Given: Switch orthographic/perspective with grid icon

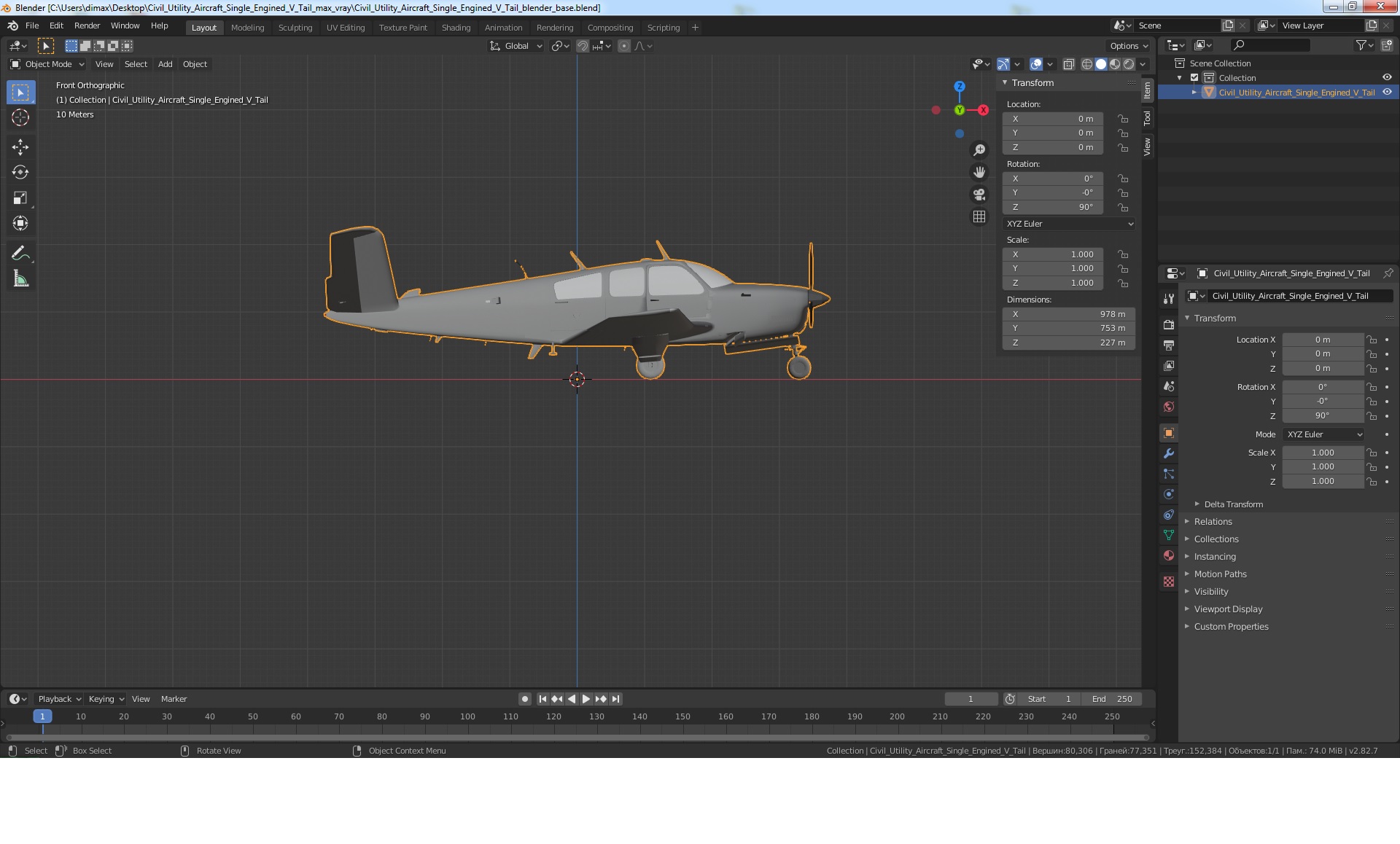Looking at the screenshot, I should point(979,217).
